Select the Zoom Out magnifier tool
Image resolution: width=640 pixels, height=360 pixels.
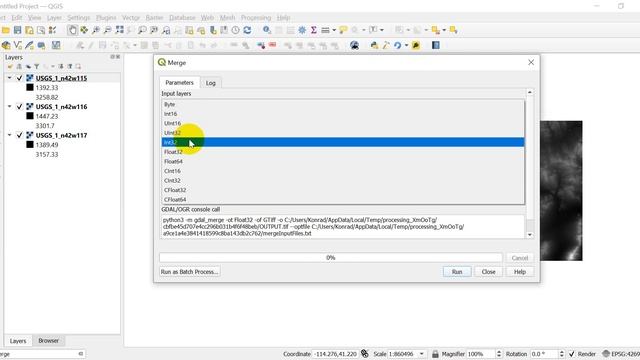click(107, 30)
